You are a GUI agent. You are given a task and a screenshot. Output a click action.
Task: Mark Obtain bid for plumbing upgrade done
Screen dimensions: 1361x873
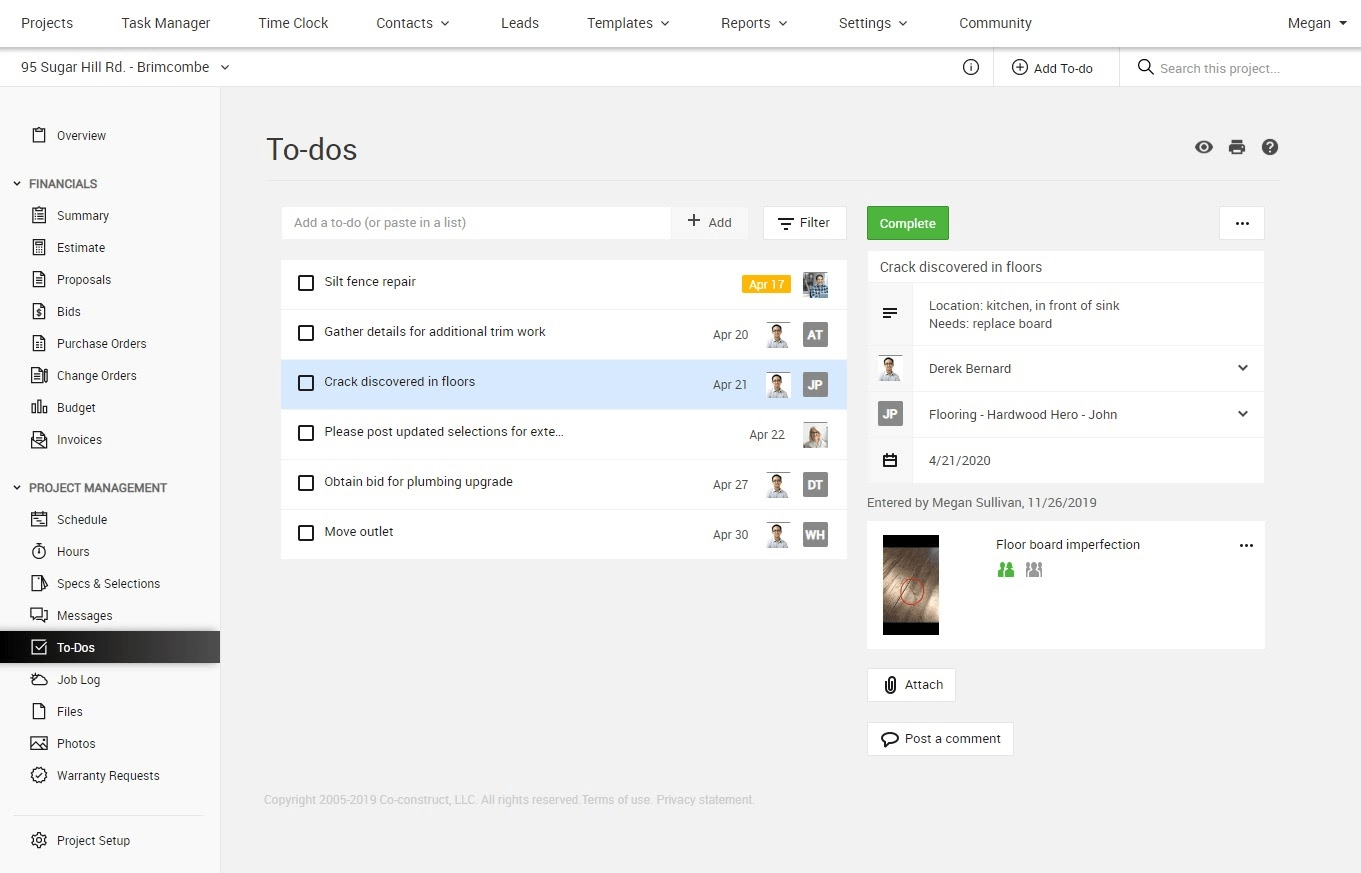point(306,483)
